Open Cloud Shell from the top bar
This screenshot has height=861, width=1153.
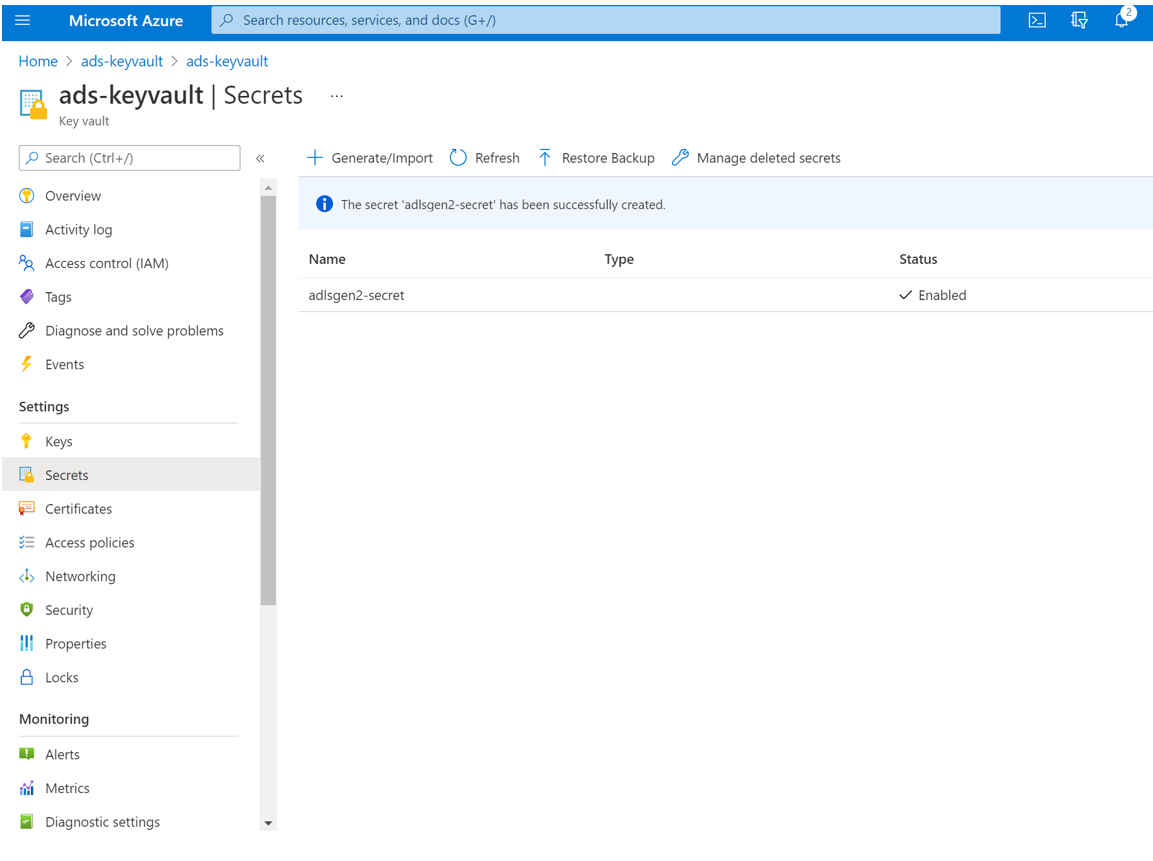point(1037,20)
